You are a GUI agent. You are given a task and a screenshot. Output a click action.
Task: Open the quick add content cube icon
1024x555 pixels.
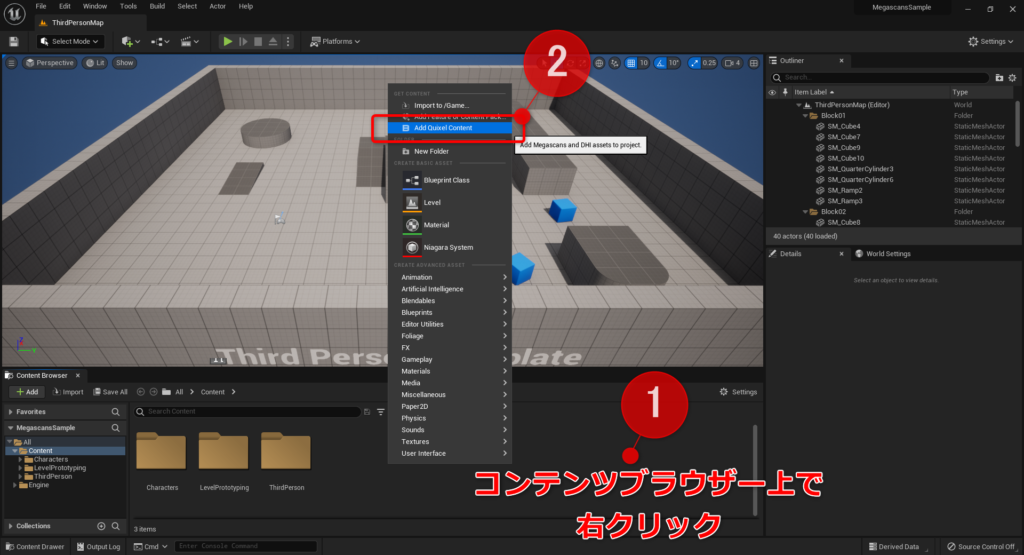[129, 41]
